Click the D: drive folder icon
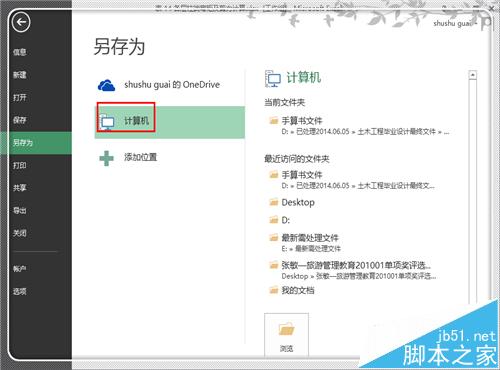This screenshot has height=370, width=500. (274, 220)
